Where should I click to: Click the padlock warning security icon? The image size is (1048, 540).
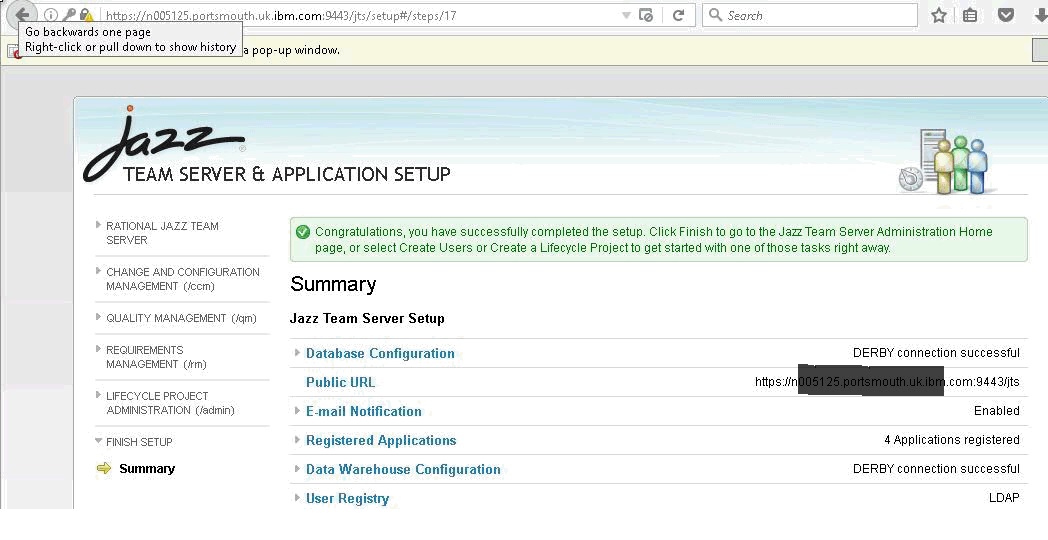coord(87,15)
